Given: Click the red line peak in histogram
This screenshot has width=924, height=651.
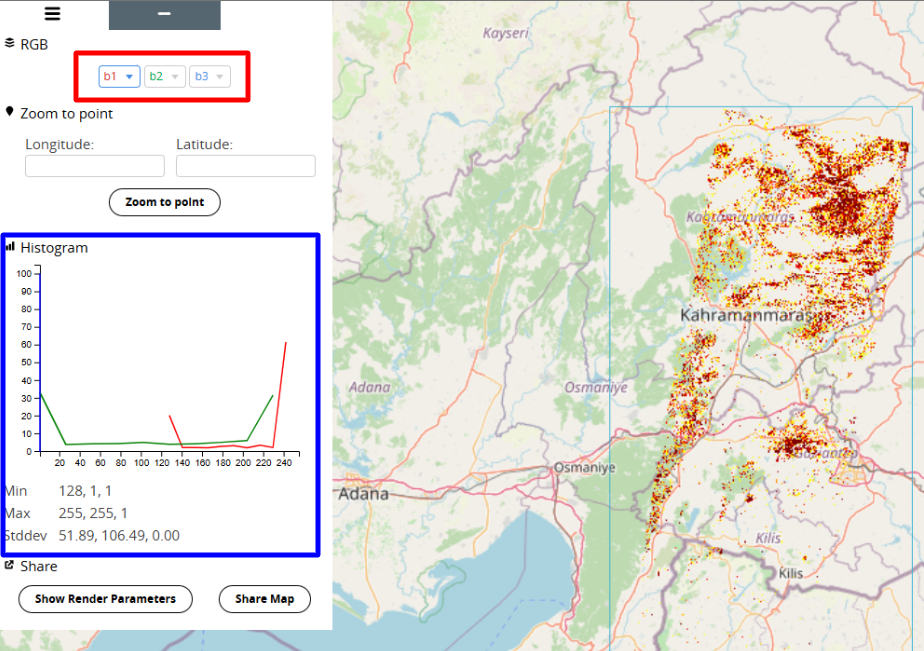Looking at the screenshot, I should click(286, 343).
